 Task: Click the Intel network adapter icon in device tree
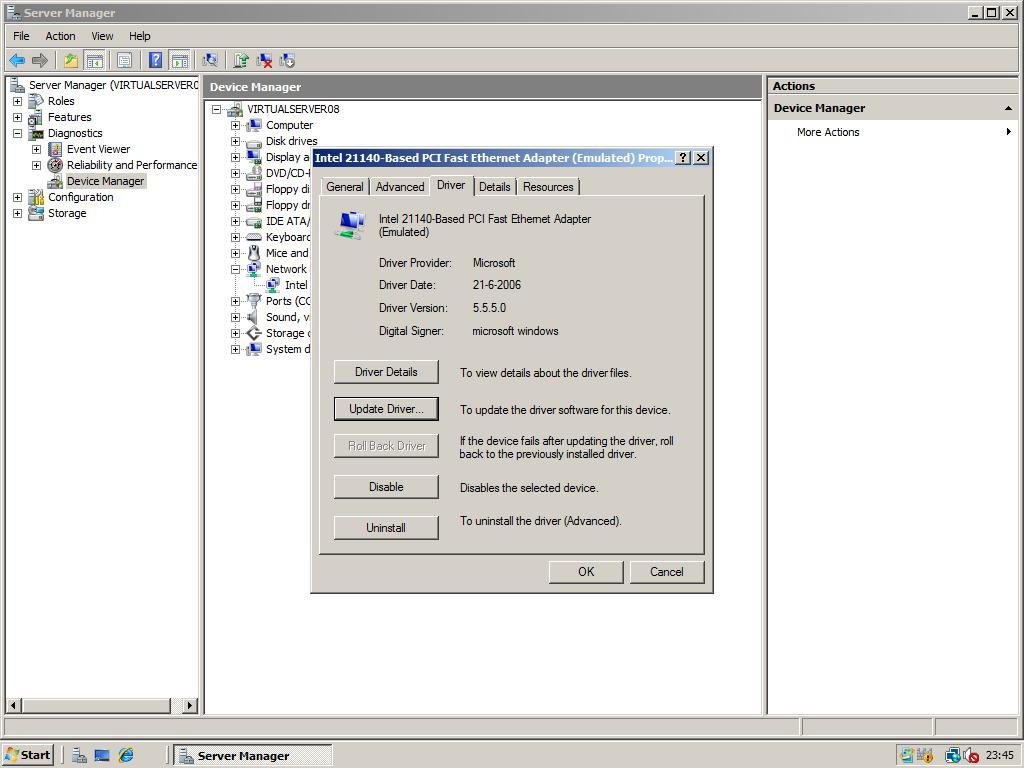click(273, 285)
